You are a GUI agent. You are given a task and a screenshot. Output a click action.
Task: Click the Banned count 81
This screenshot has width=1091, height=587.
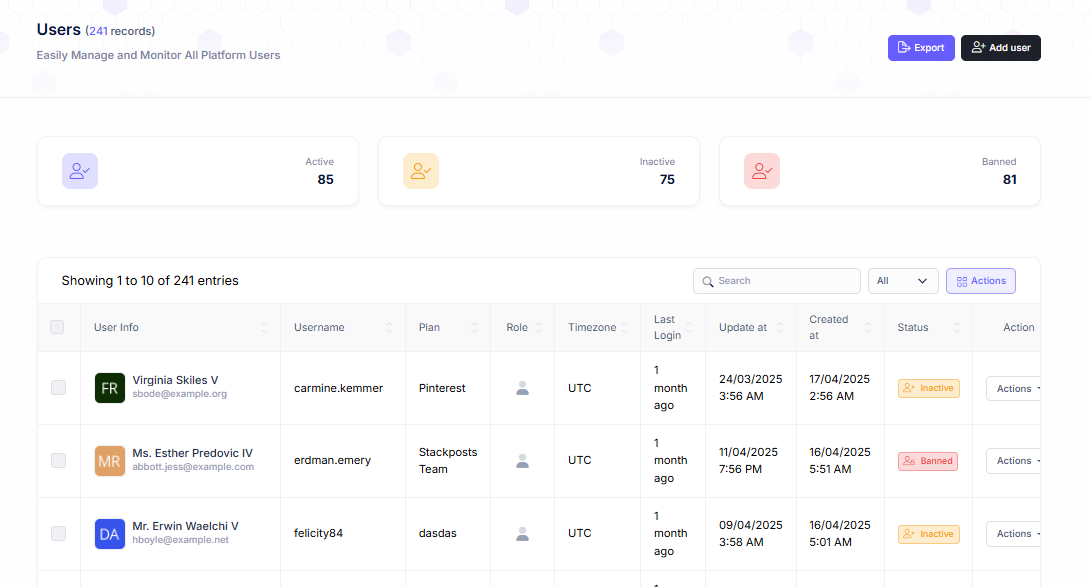pos(1010,179)
